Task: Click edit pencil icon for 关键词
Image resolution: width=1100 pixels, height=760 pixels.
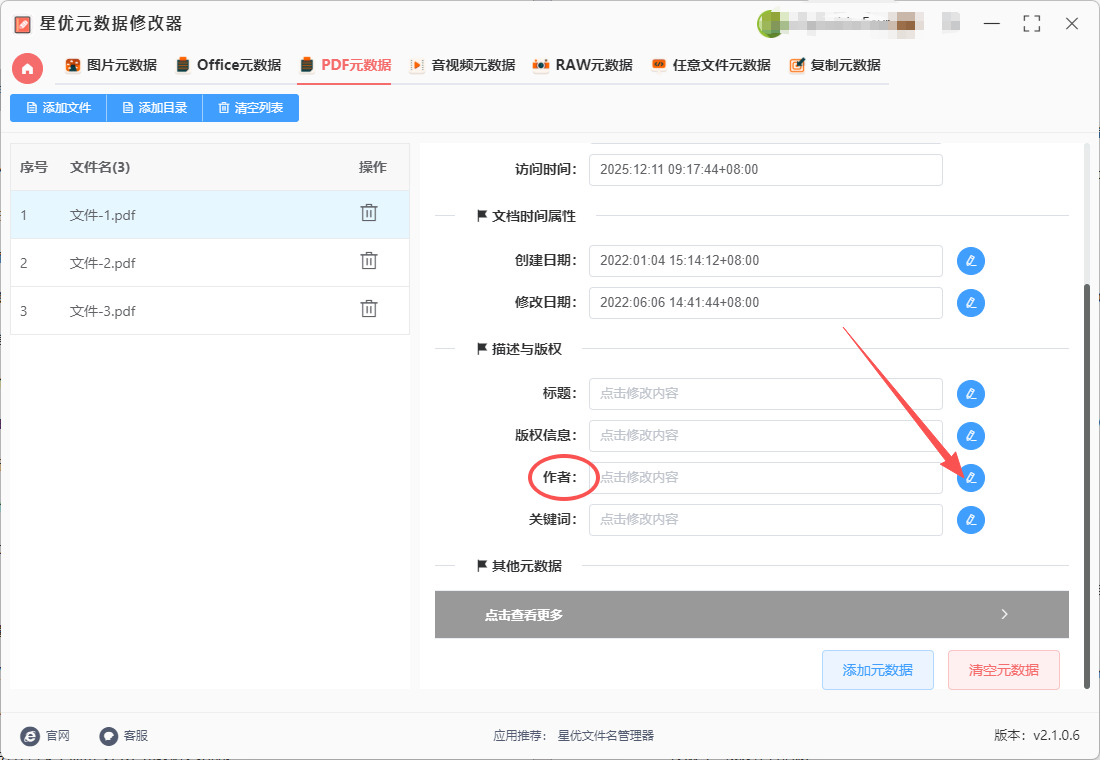Action: tap(971, 520)
